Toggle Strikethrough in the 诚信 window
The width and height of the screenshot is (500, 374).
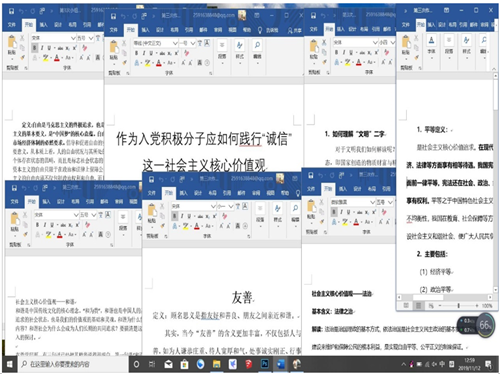click(162, 53)
